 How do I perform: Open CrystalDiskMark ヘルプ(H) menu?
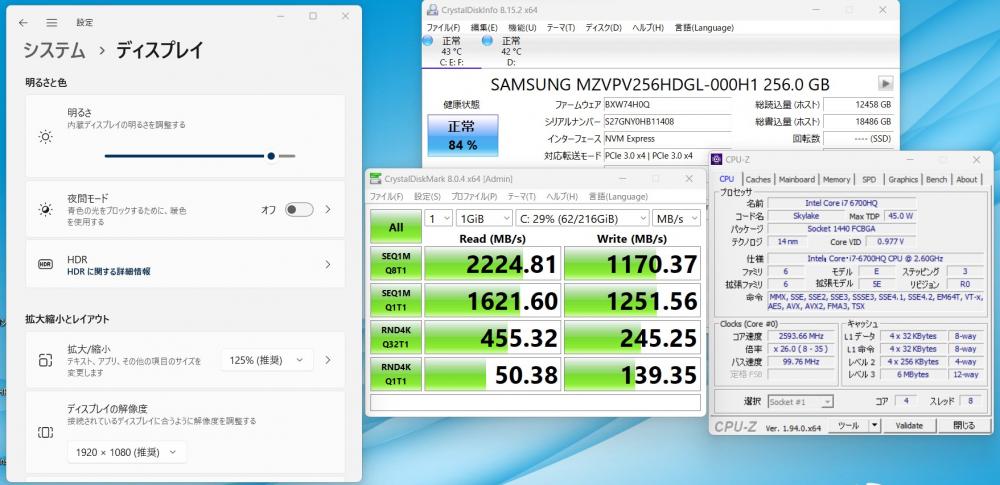[562, 197]
